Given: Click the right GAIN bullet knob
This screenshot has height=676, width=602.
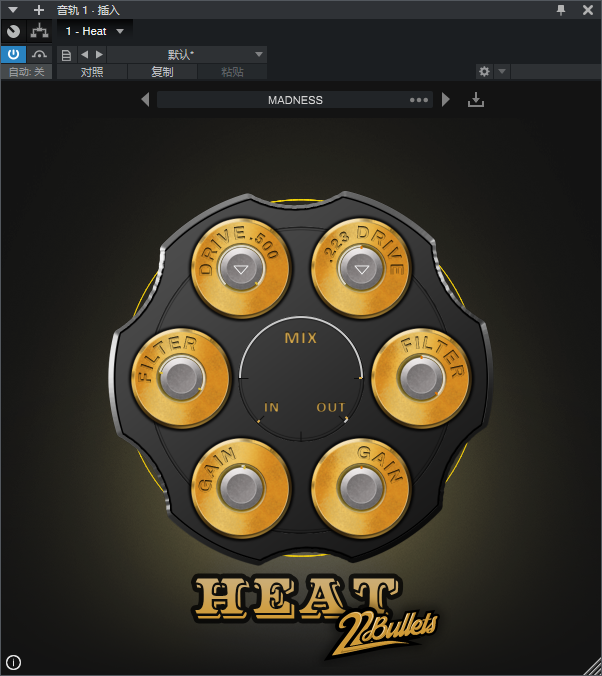Looking at the screenshot, I should tap(361, 488).
